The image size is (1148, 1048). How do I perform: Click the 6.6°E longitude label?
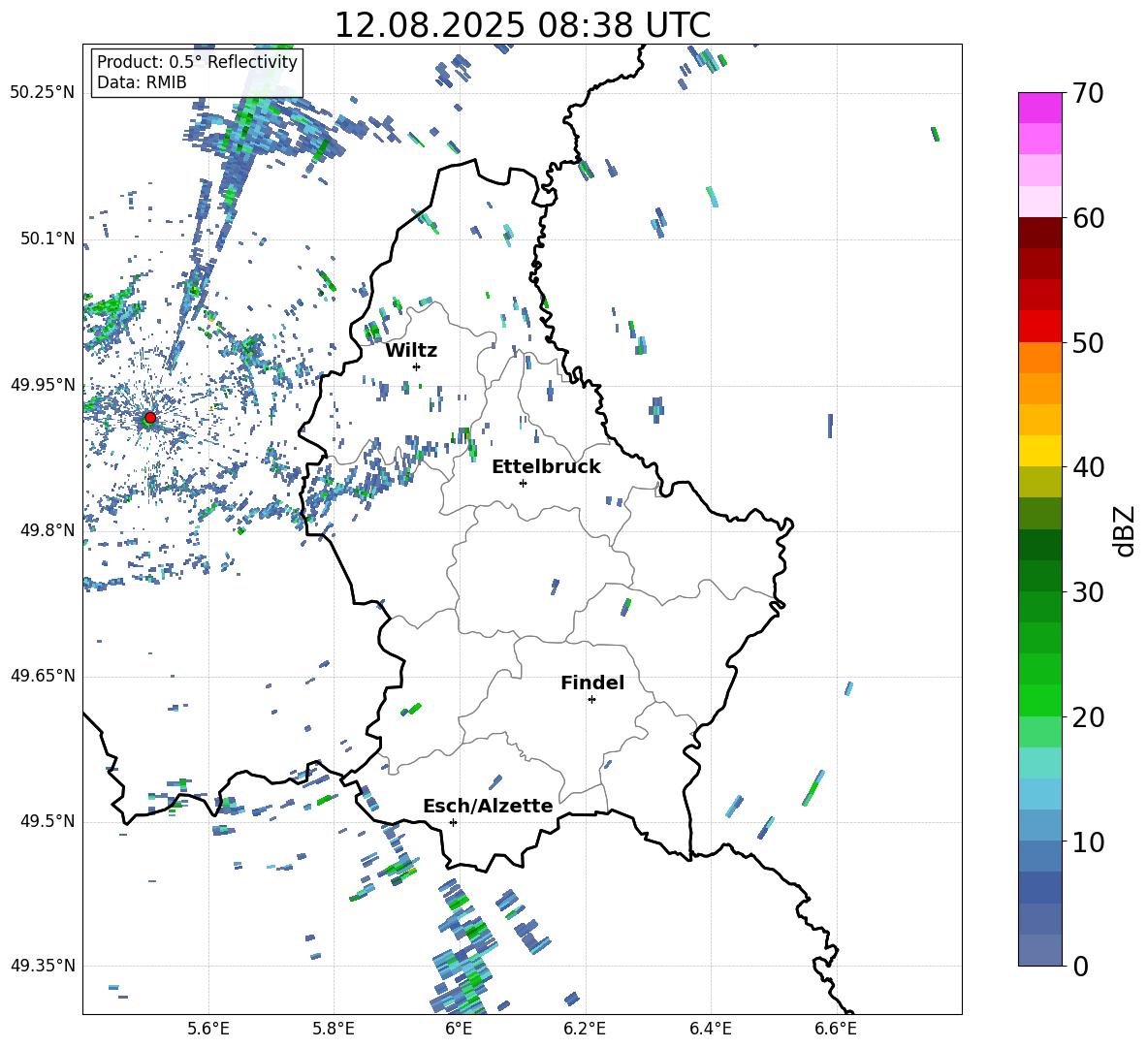(x=836, y=1030)
